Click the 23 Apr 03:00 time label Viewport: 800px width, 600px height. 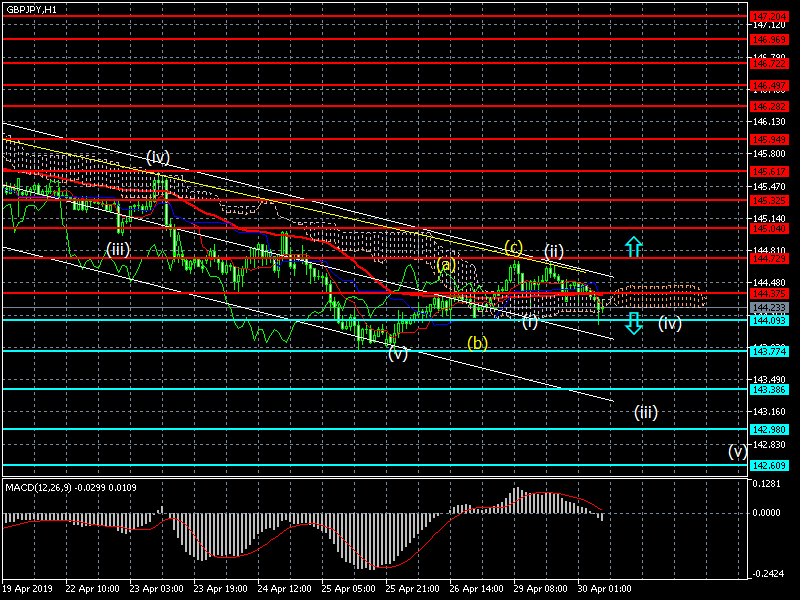point(157,589)
